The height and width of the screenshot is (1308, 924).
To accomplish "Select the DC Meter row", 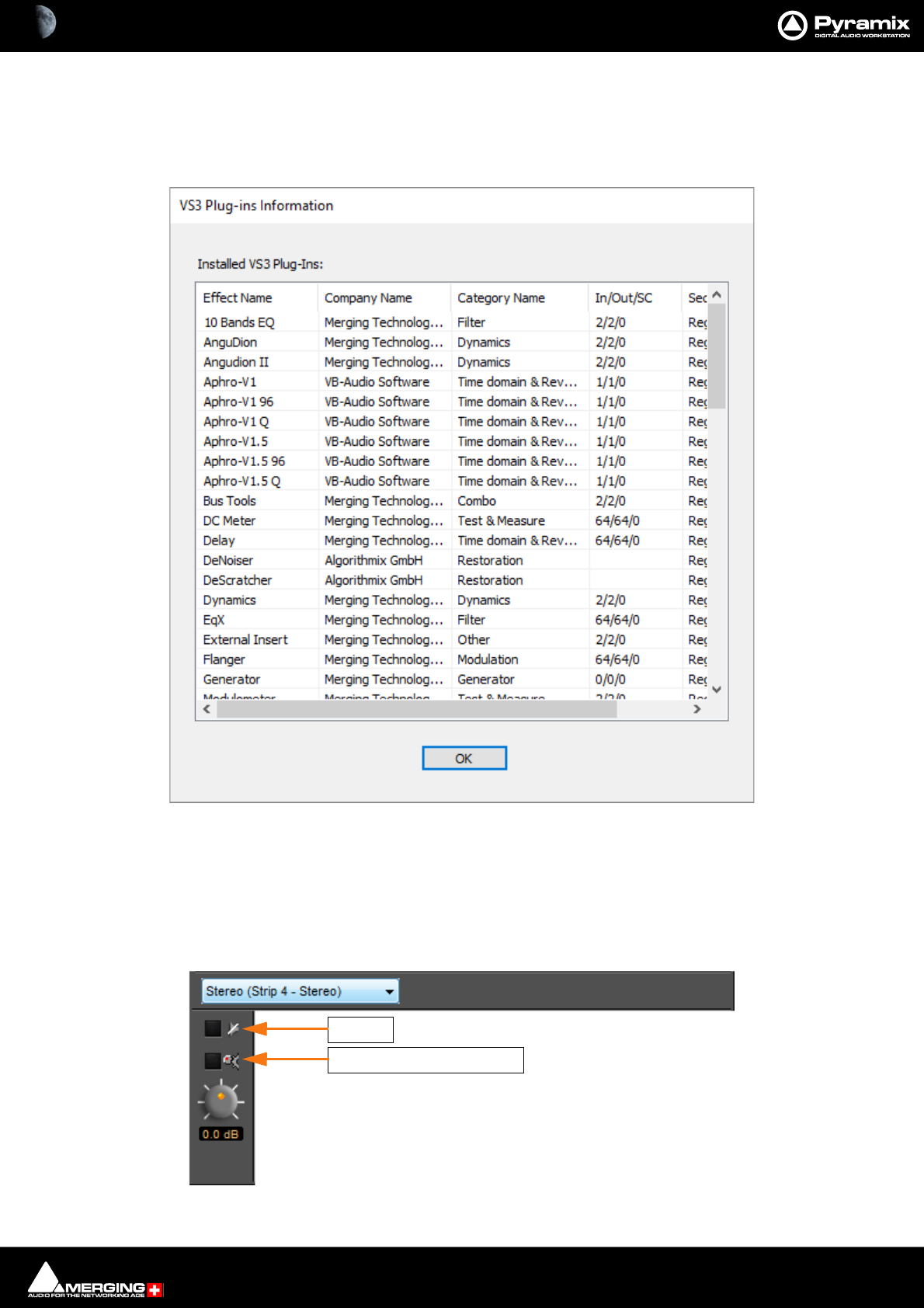I will 452,520.
